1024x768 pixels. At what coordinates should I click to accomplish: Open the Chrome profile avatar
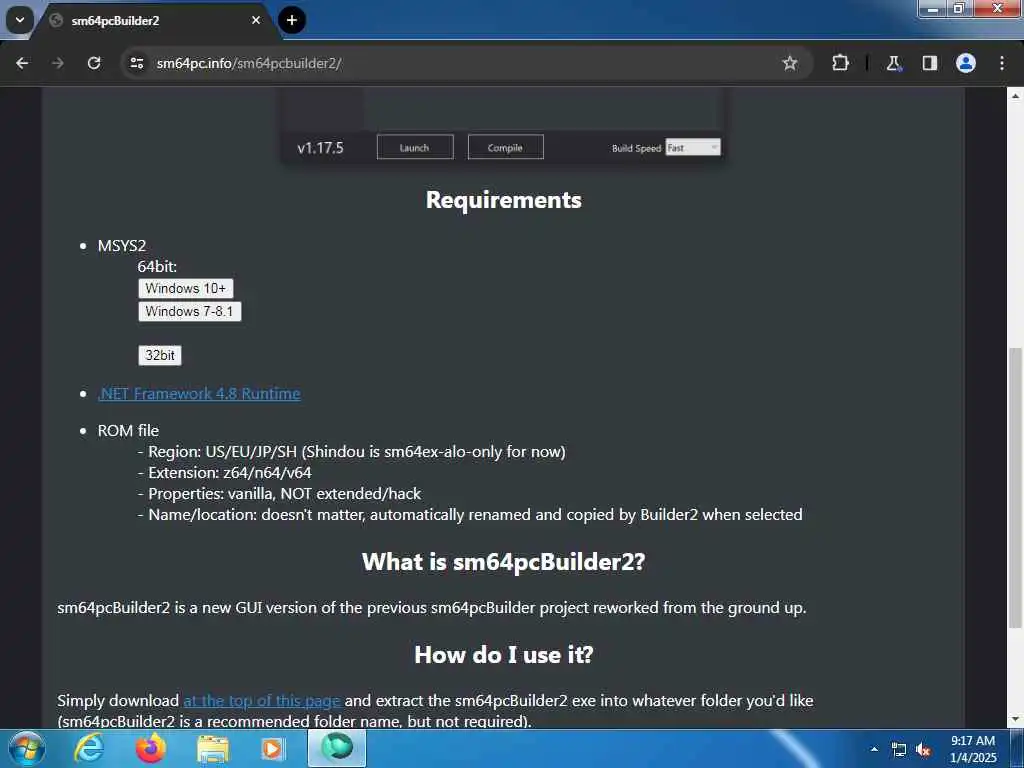pyautogui.click(x=965, y=63)
